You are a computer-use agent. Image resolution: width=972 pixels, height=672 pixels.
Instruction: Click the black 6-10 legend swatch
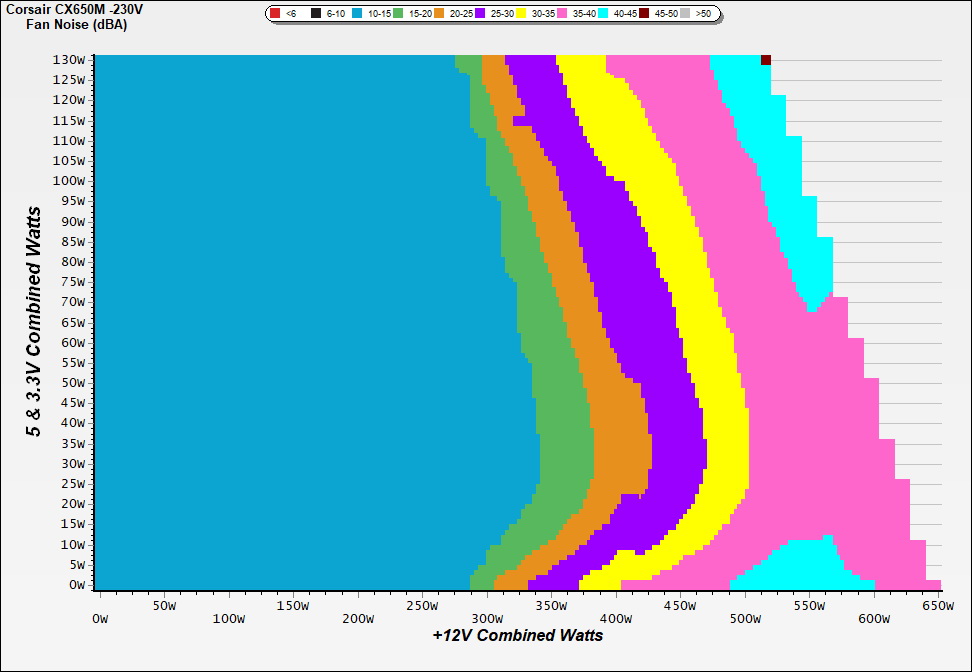click(x=316, y=14)
